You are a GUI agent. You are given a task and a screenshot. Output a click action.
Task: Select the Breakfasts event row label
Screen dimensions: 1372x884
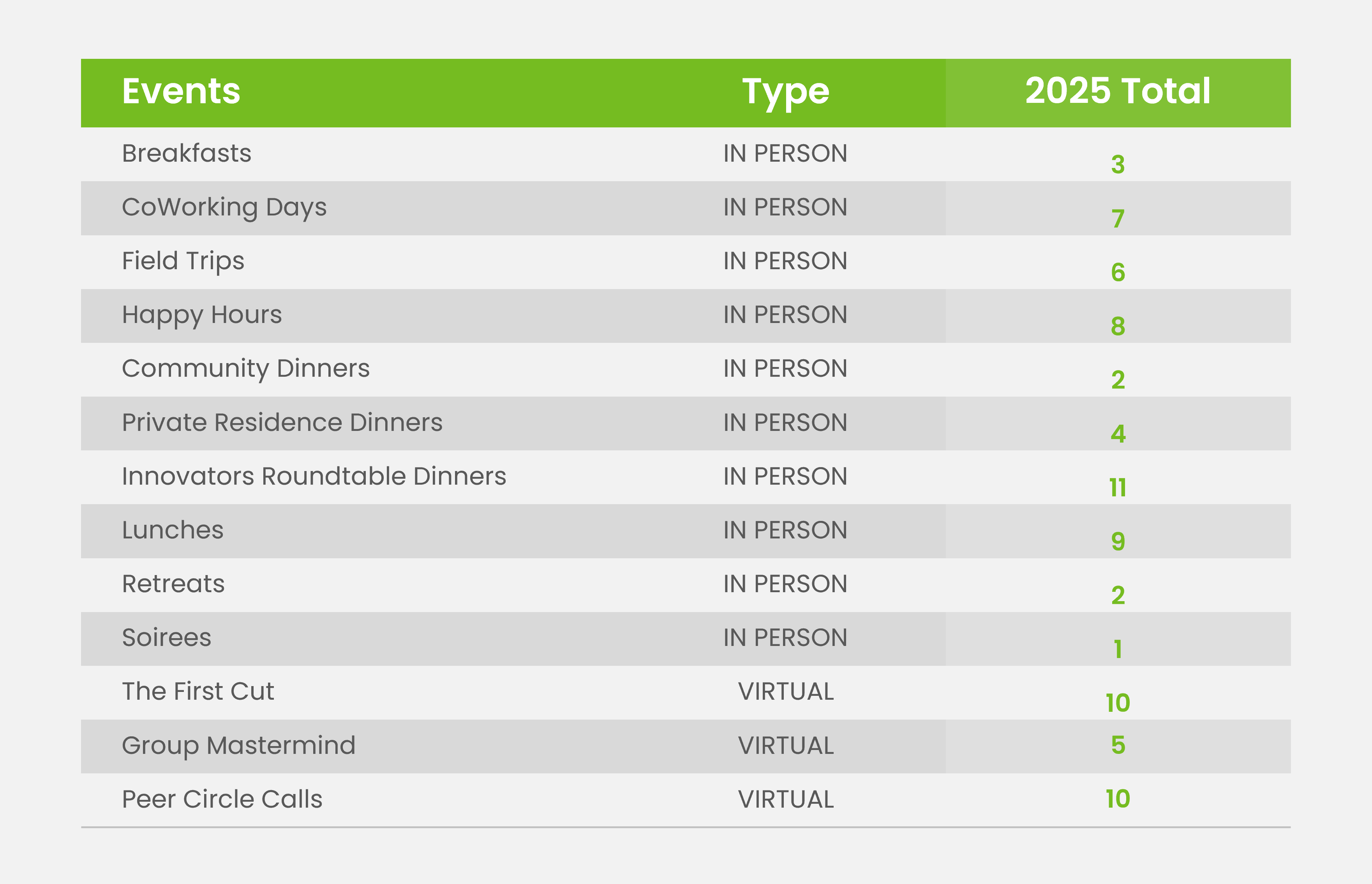187,153
